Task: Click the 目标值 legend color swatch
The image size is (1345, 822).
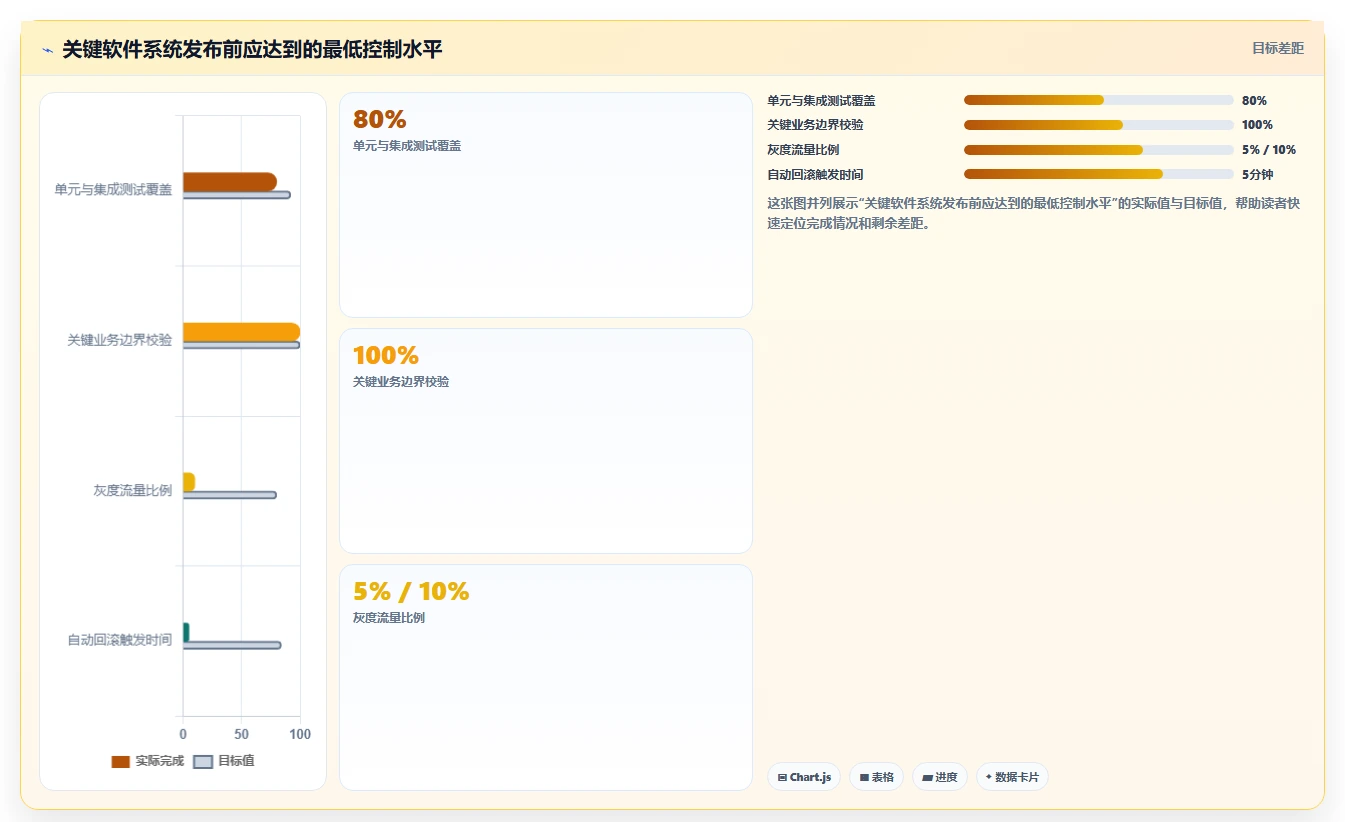Action: click(x=203, y=761)
